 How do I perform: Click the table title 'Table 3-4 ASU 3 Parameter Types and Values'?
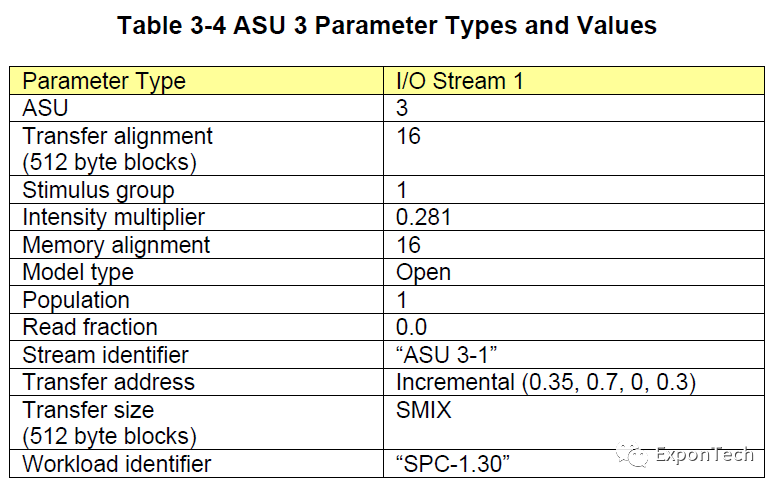387,26
